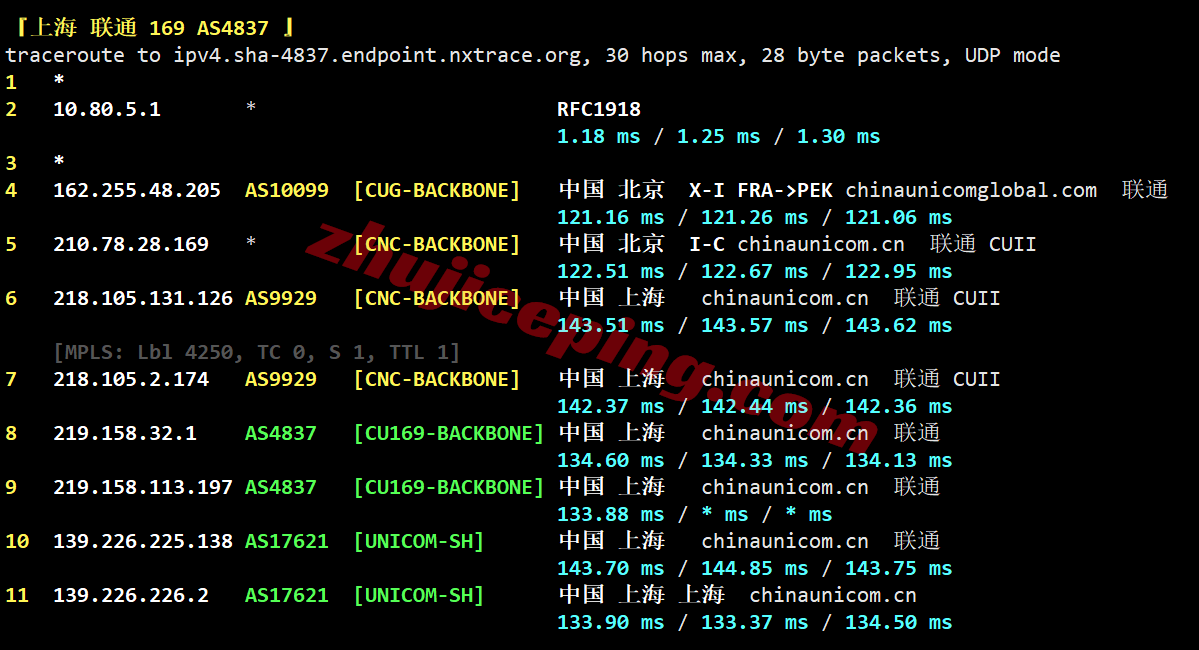Viewport: 1199px width, 650px height.
Task: Click the [UNICOM-SH] tag on hop 10
Action: tap(419, 542)
